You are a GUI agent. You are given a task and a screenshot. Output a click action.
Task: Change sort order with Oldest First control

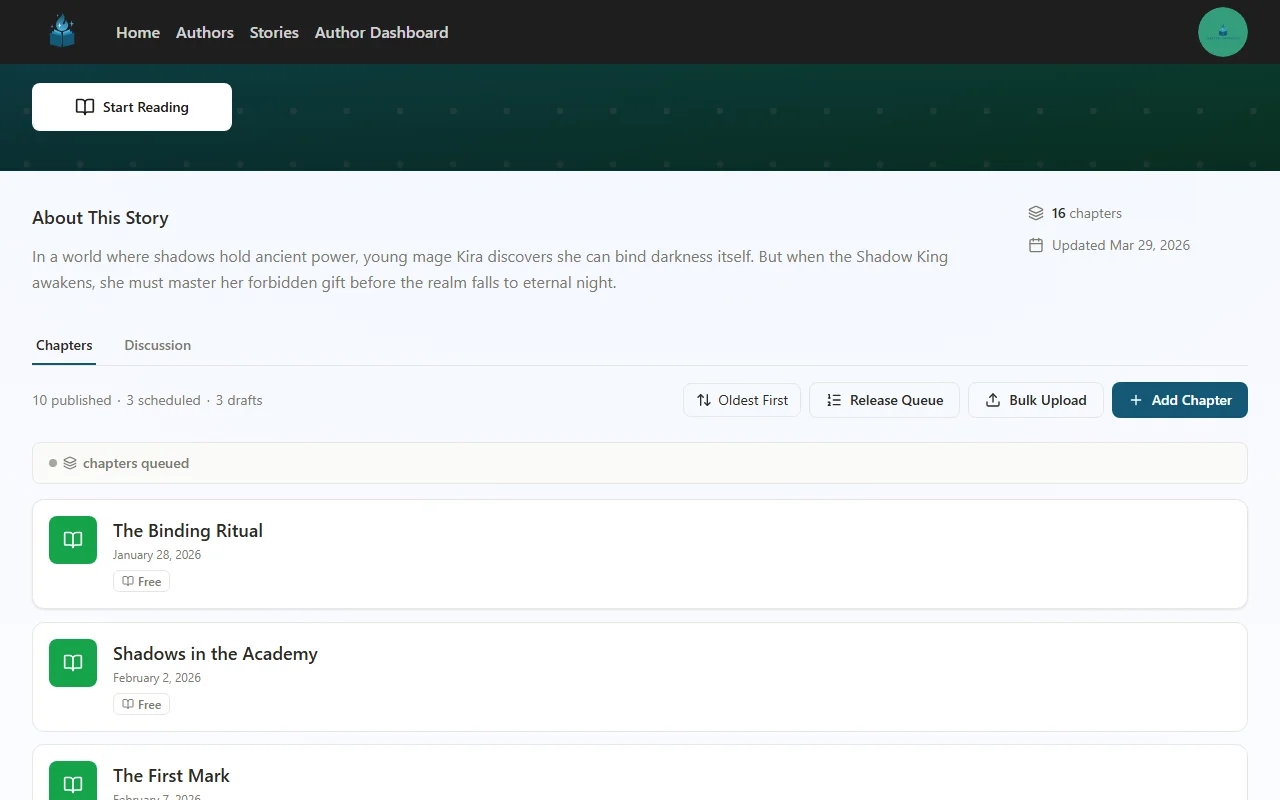pos(742,400)
